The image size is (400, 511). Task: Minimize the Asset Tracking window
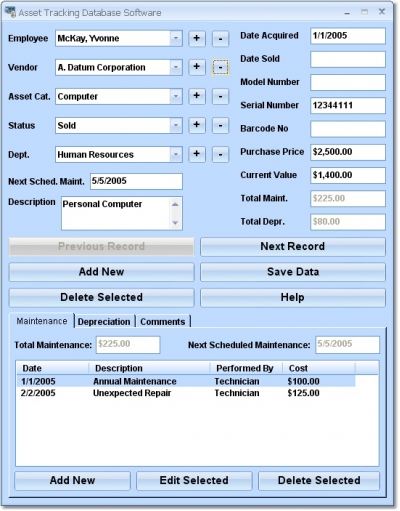pos(347,13)
